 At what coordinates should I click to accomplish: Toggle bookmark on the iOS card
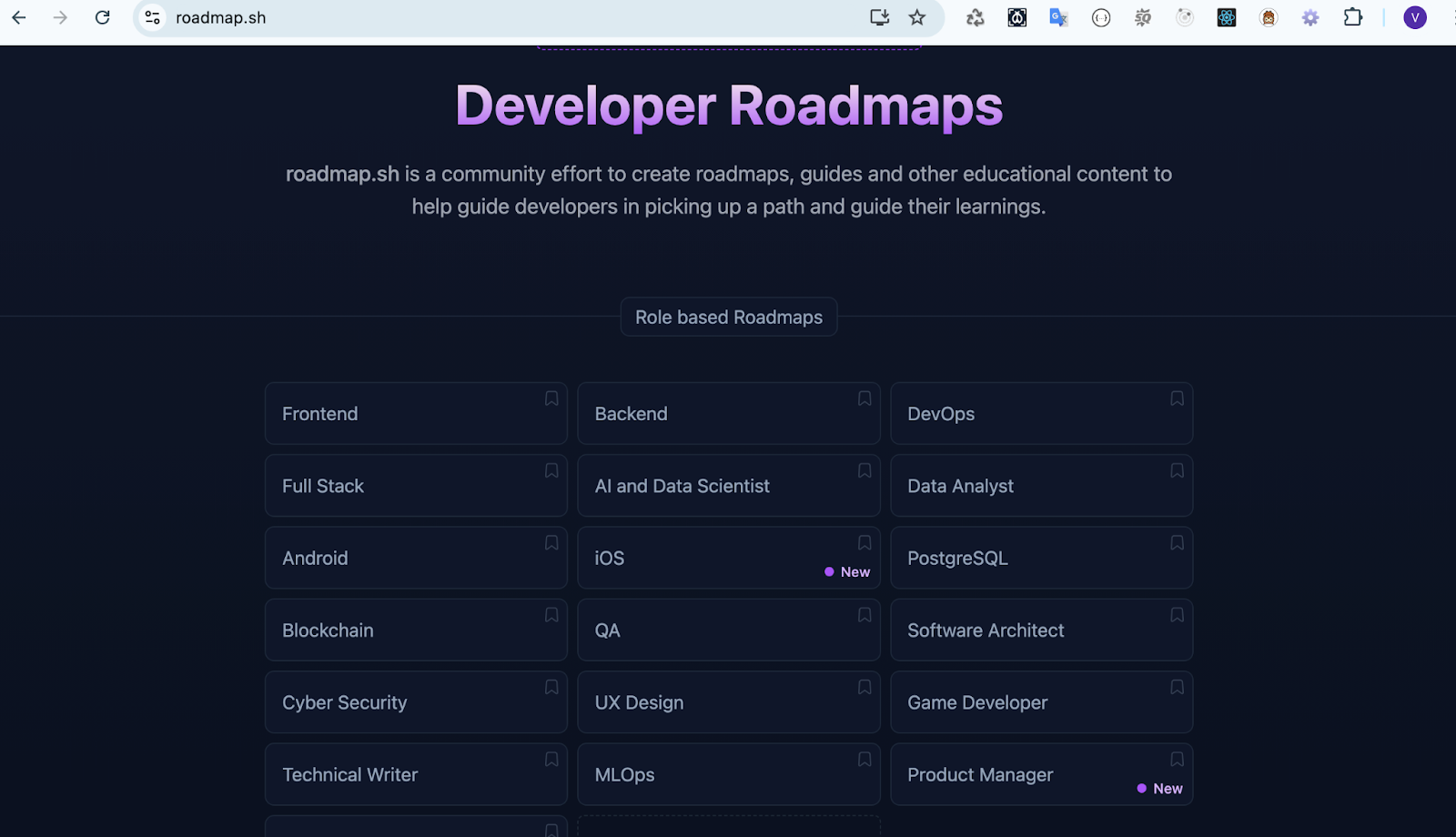pyautogui.click(x=864, y=542)
